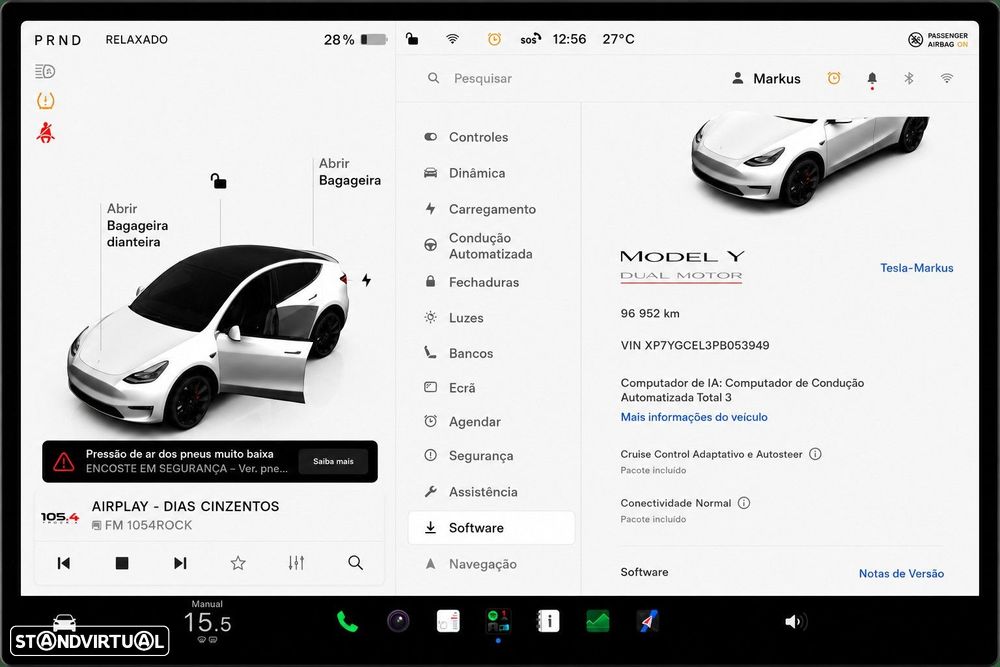Tap the status bar unlocked padlock icon
The width and height of the screenshot is (1000, 667).
412,39
